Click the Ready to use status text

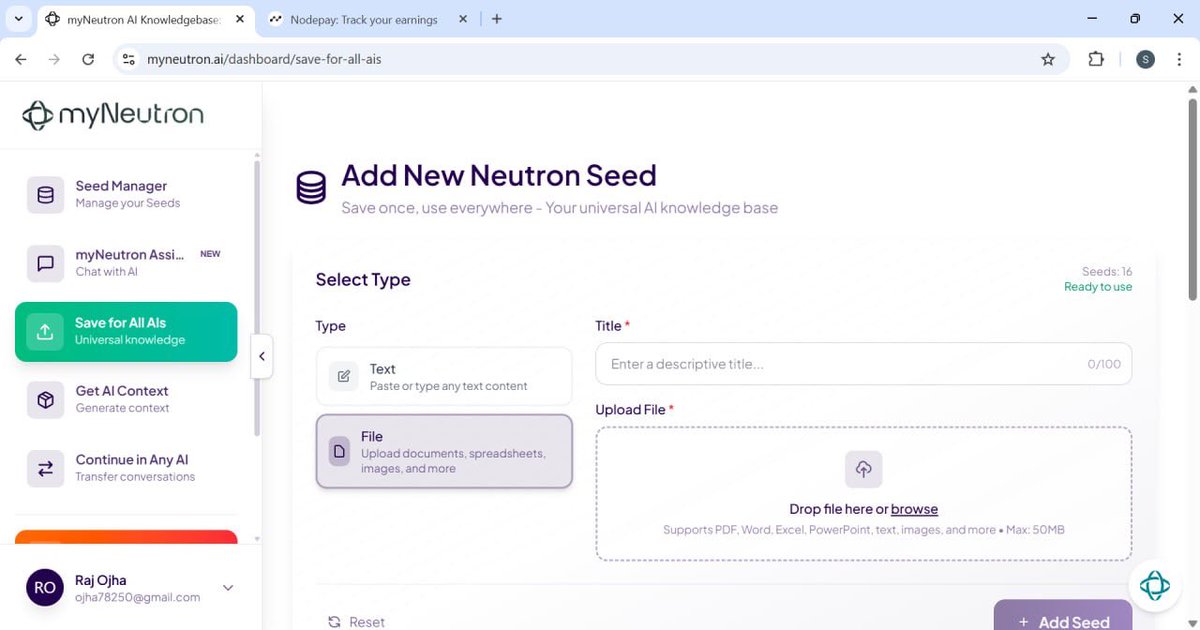coord(1098,287)
